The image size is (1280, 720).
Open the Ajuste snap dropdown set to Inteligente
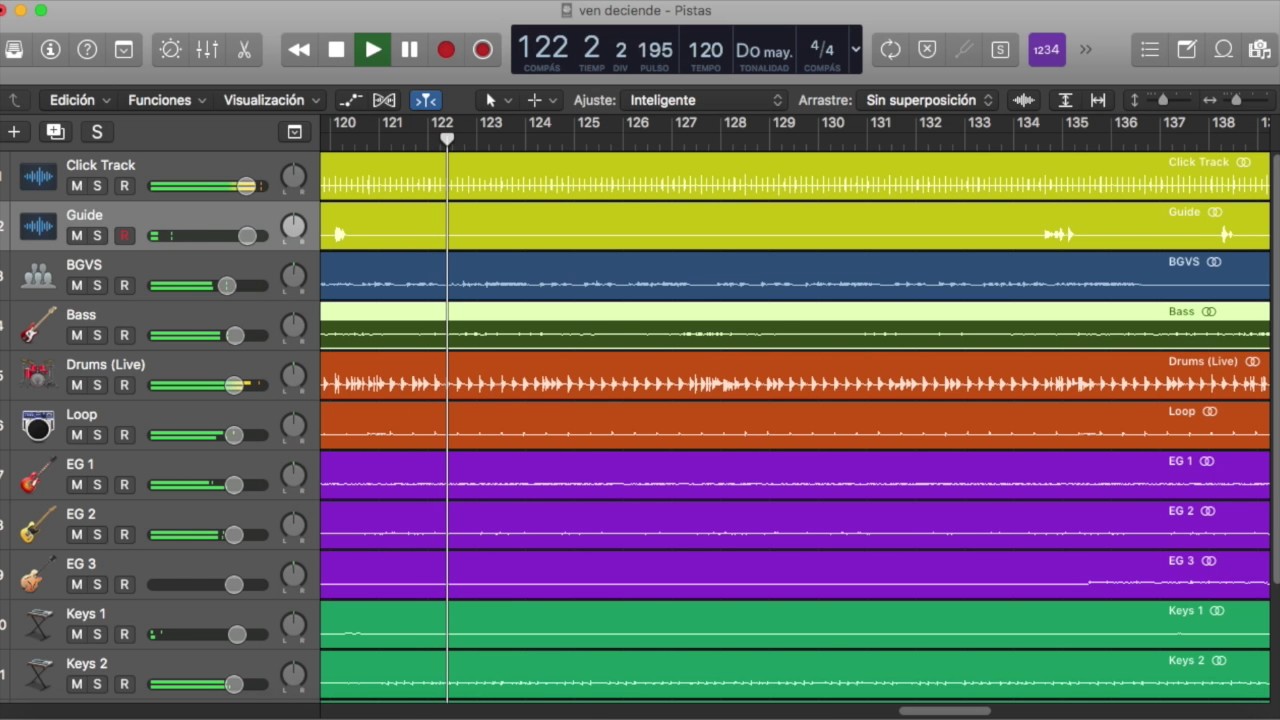[704, 100]
